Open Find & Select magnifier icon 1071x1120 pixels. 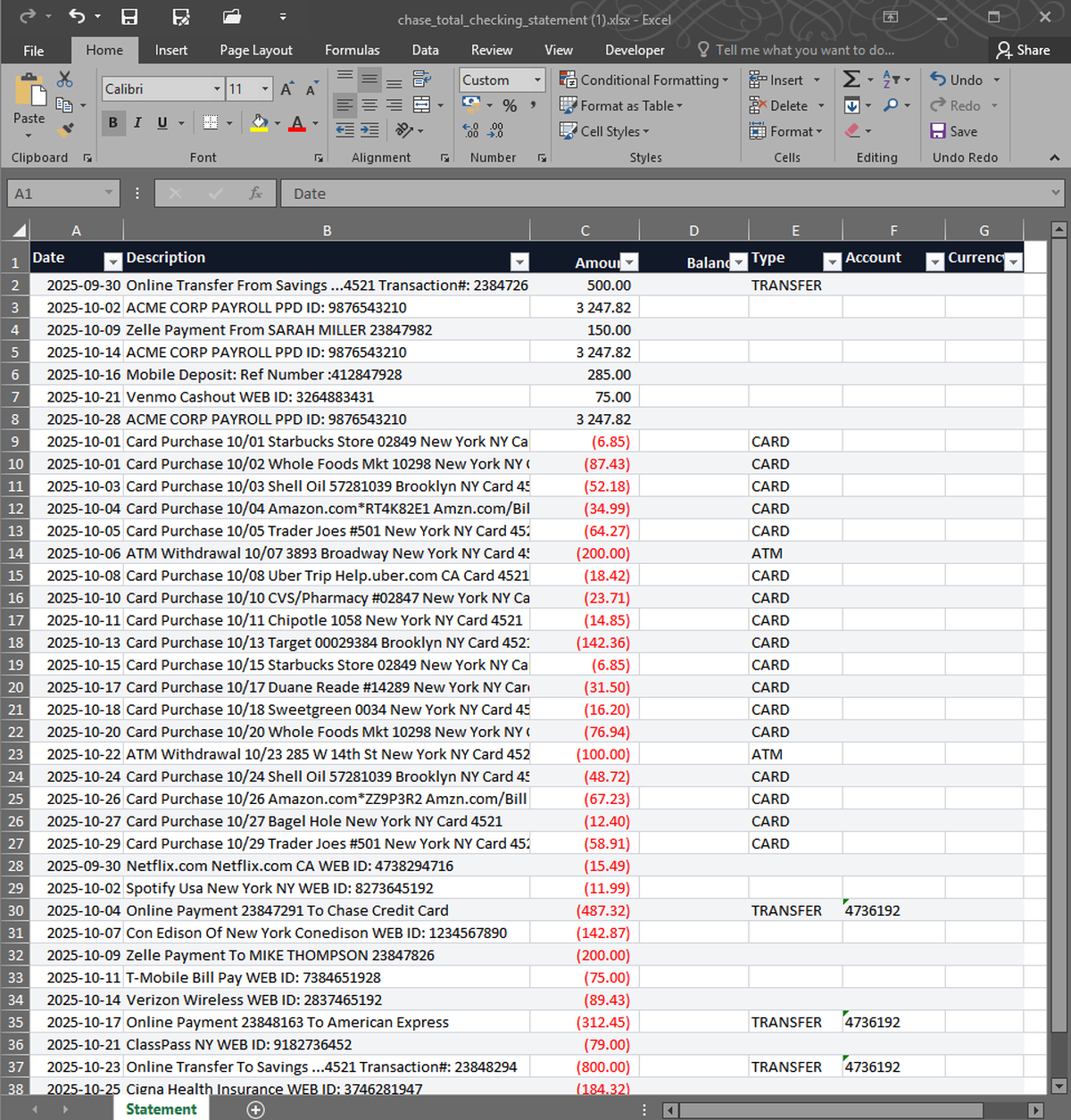[x=891, y=105]
